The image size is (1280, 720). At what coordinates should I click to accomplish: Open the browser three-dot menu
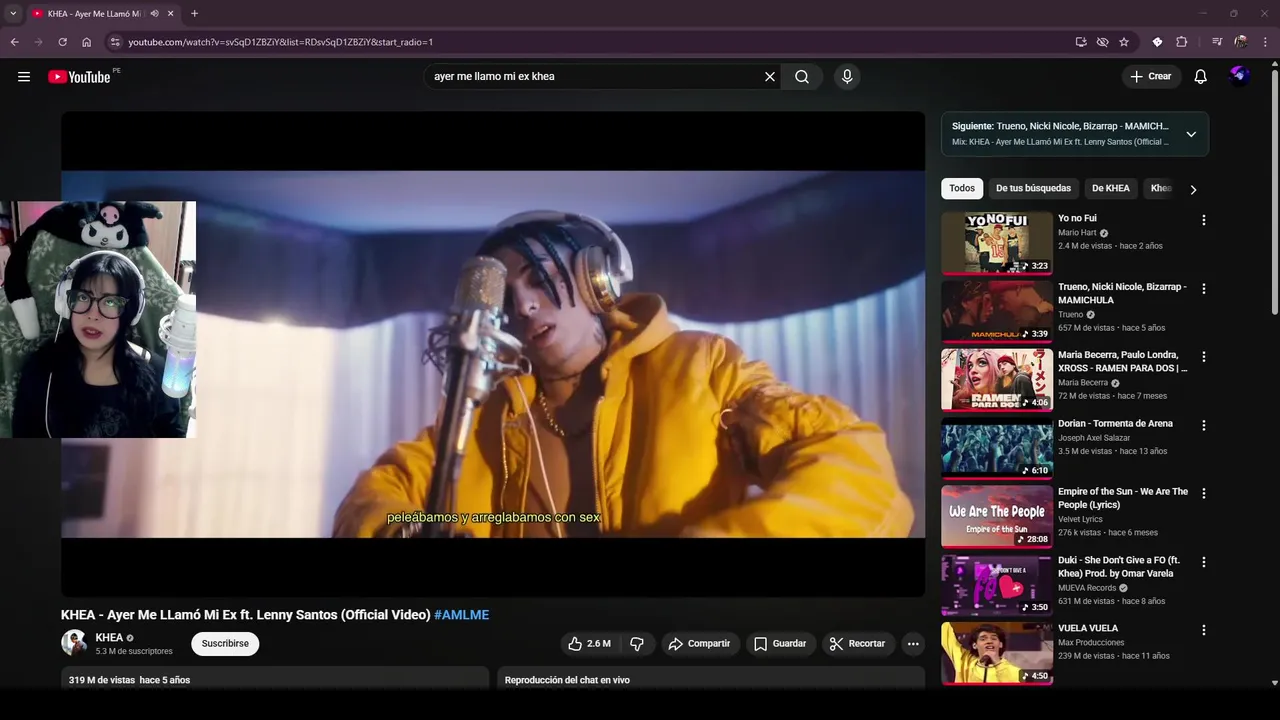(x=1266, y=42)
